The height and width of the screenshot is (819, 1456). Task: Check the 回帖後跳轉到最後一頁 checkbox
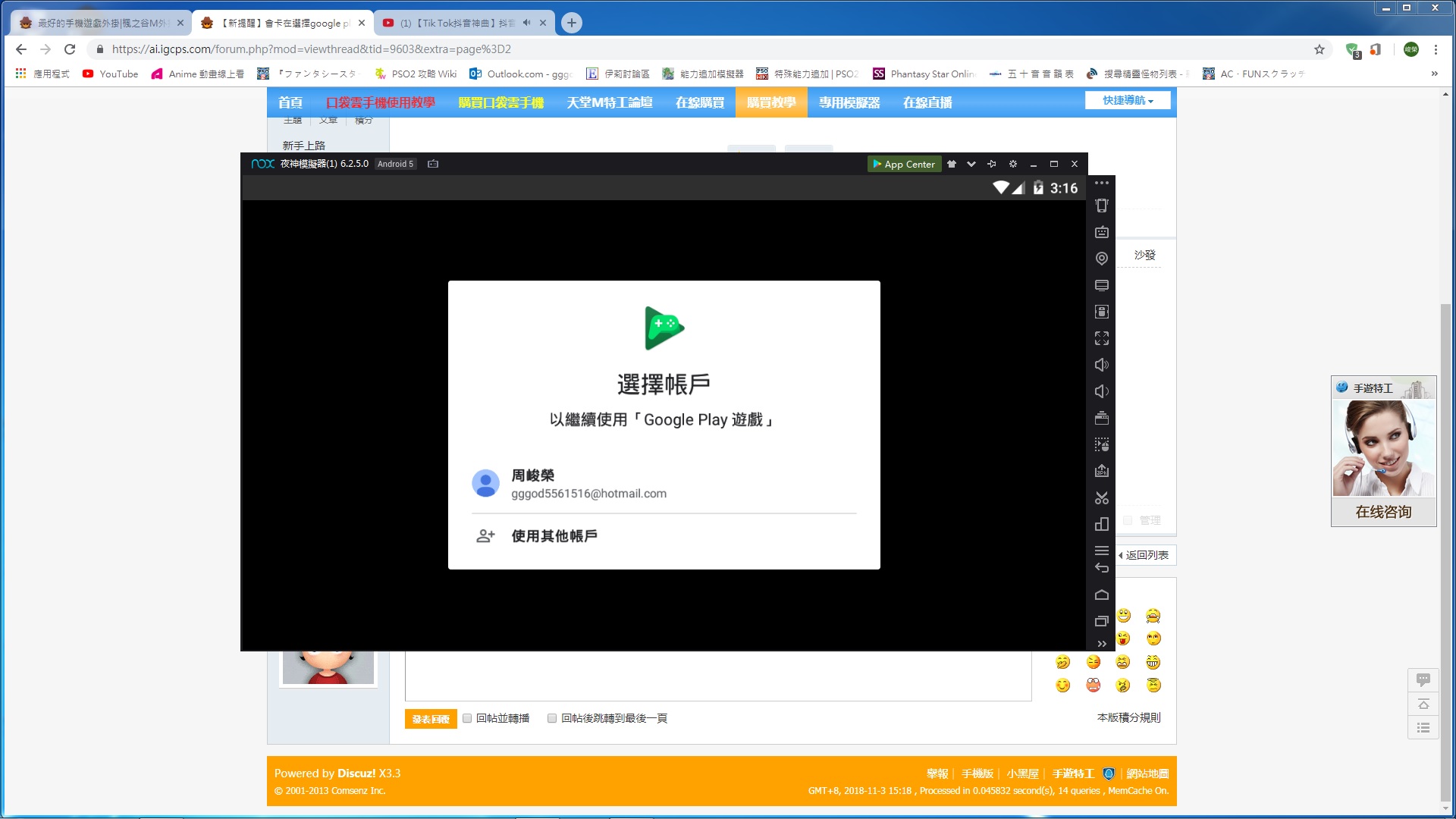[552, 718]
